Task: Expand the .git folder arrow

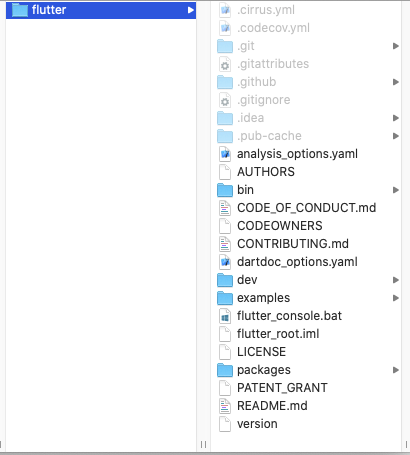Action: [x=396, y=46]
